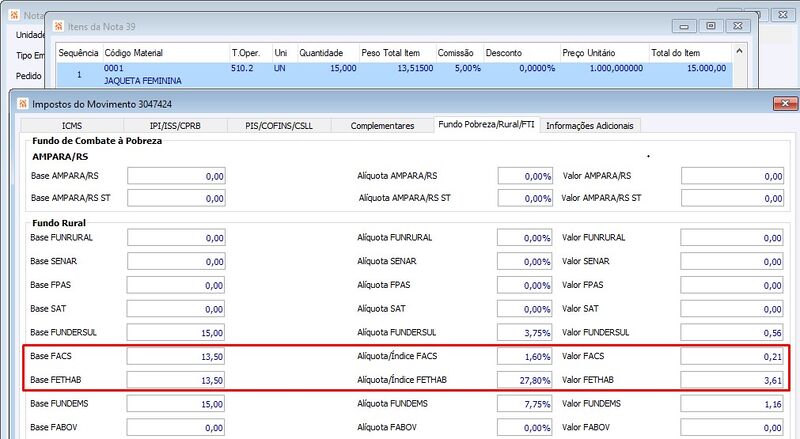Select the Valor FUNDERSUL field
800x439 pixels.
(732, 333)
